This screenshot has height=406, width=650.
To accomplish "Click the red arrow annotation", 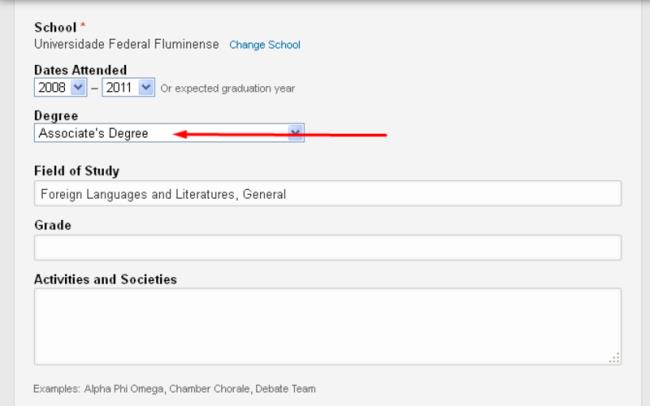I will [x=280, y=134].
